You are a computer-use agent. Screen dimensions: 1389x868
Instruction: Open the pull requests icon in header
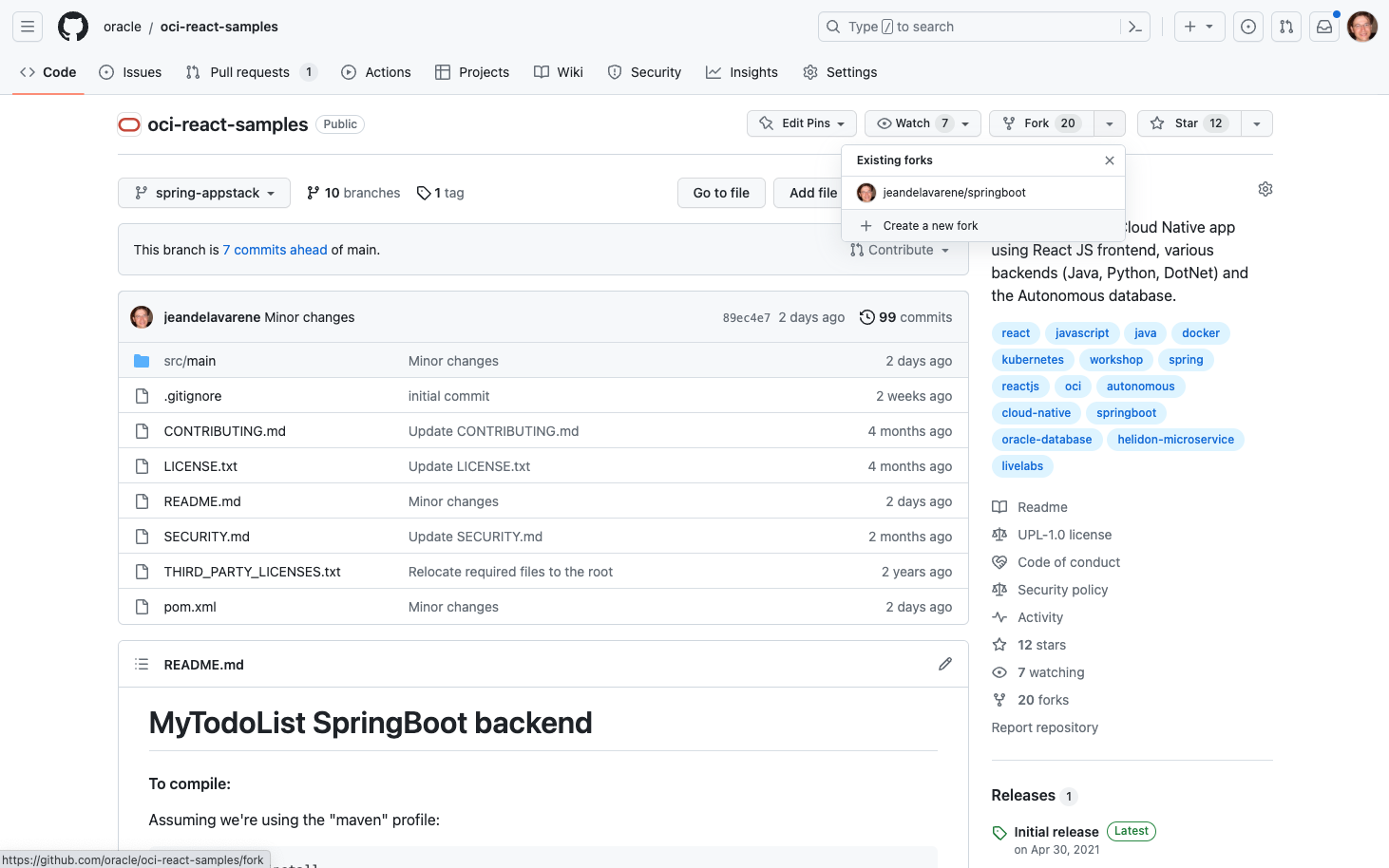1286,27
